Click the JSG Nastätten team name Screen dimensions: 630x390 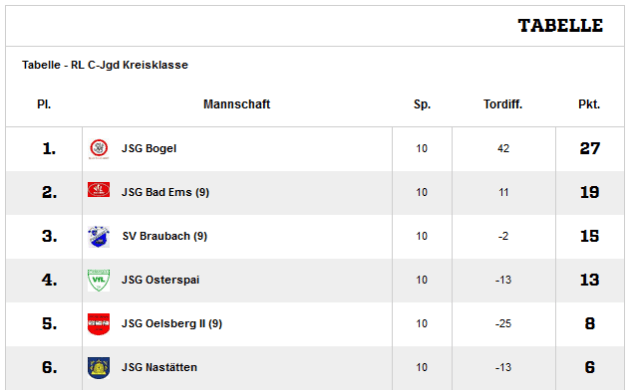[x=160, y=368]
